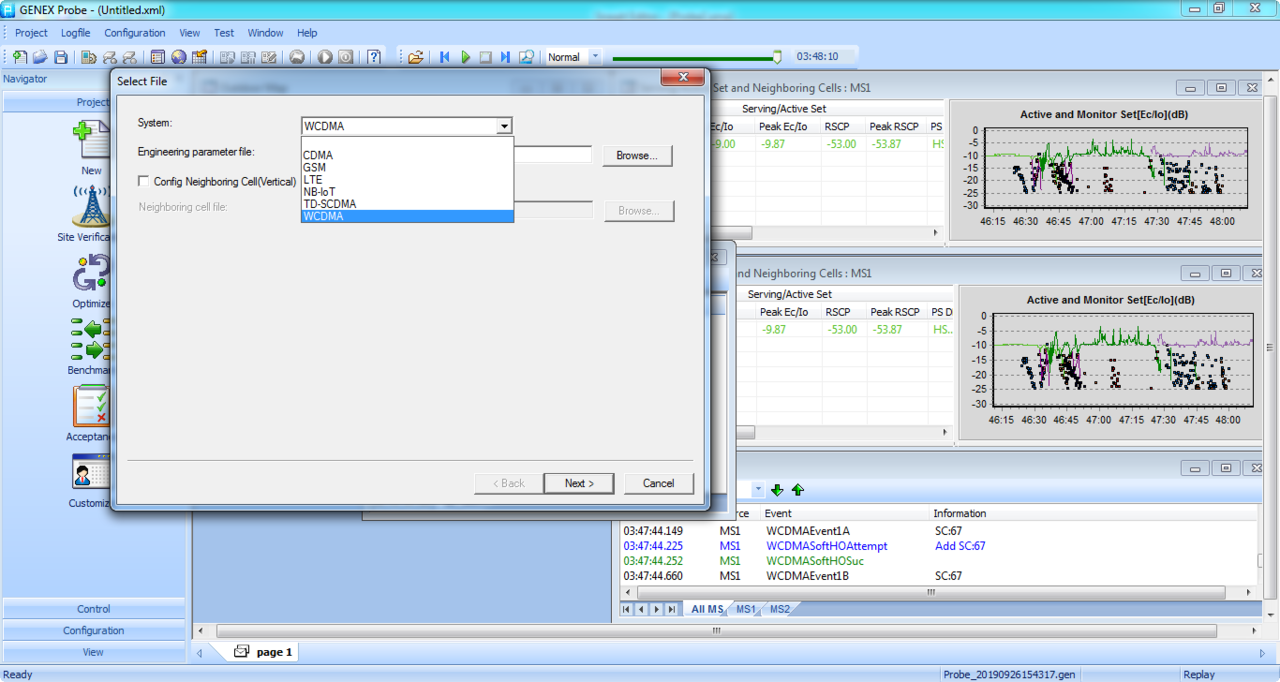This screenshot has height=682, width=1280.
Task: Click last-sheet arrow beside All MS tab
Action: pos(672,609)
